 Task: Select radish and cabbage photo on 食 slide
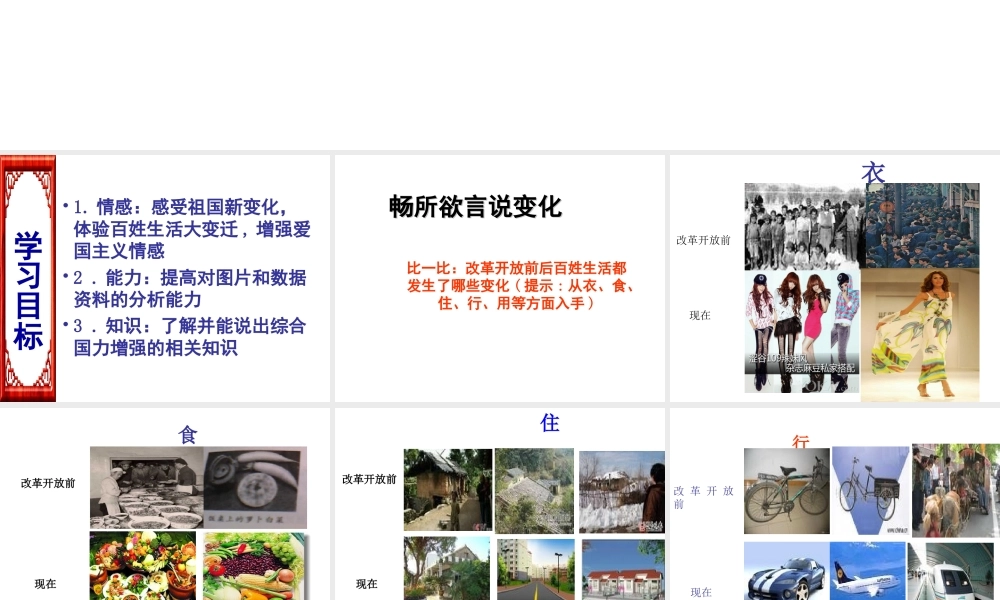255,488
